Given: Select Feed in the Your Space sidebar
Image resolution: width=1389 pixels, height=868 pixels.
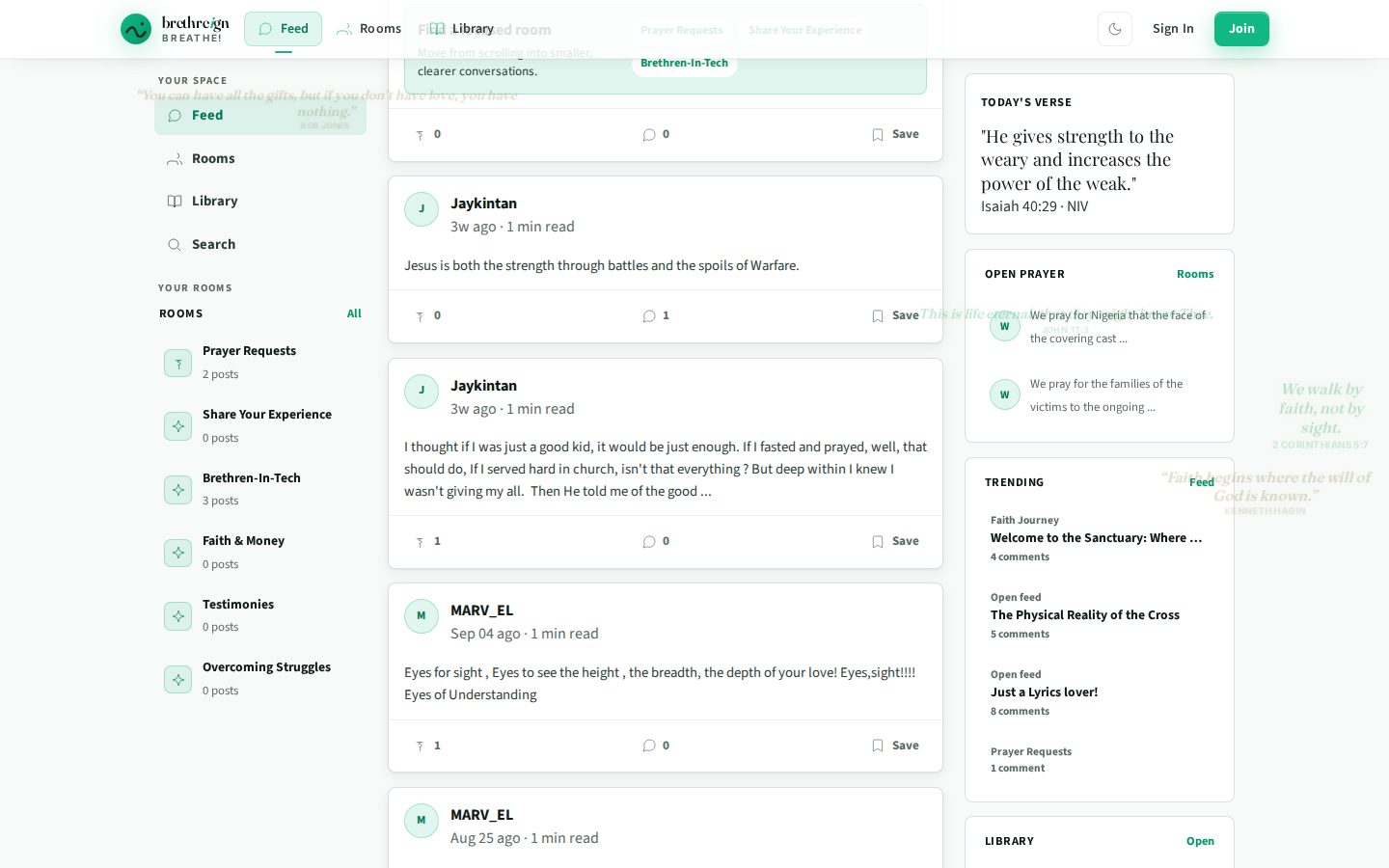Looking at the screenshot, I should pos(260,115).
